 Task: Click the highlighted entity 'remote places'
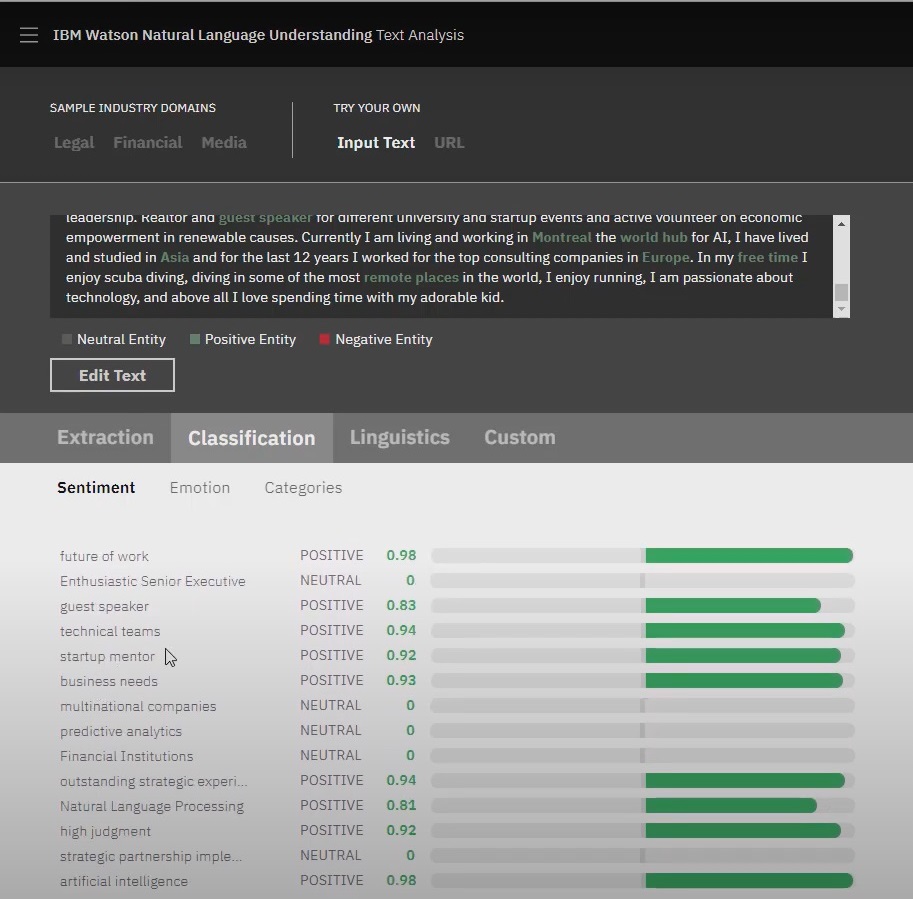(411, 277)
